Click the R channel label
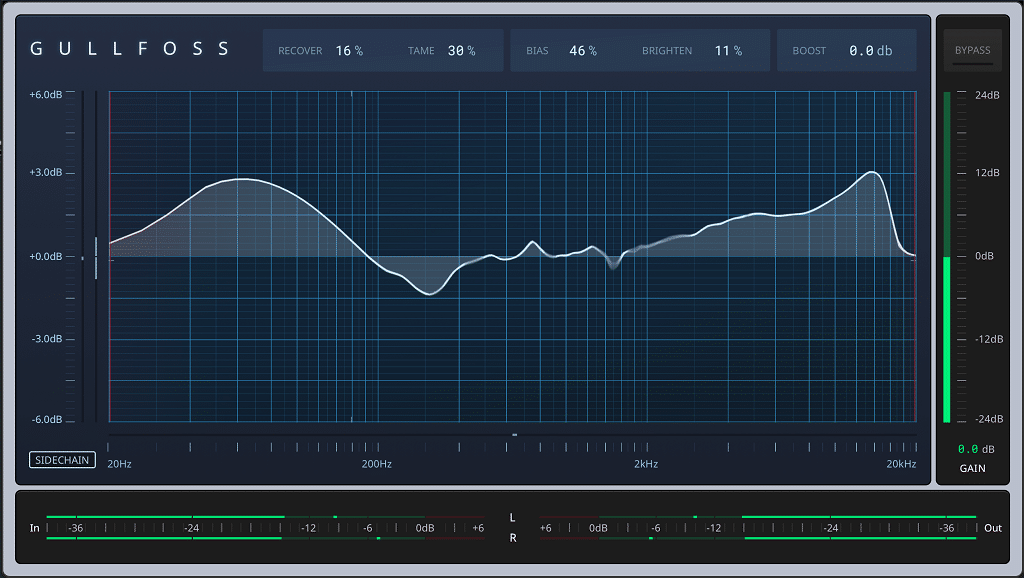 pos(513,538)
